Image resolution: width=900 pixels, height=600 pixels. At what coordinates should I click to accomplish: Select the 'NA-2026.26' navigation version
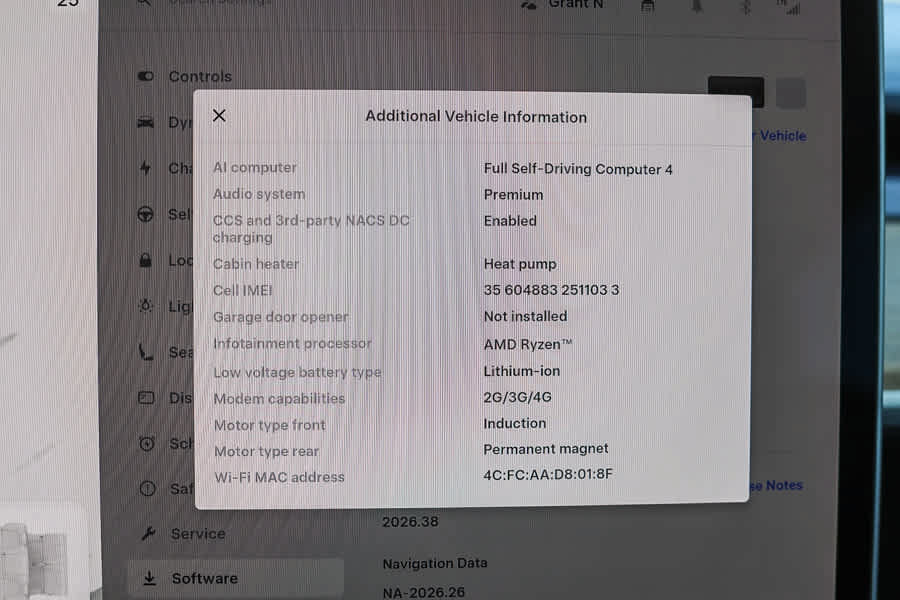[424, 592]
